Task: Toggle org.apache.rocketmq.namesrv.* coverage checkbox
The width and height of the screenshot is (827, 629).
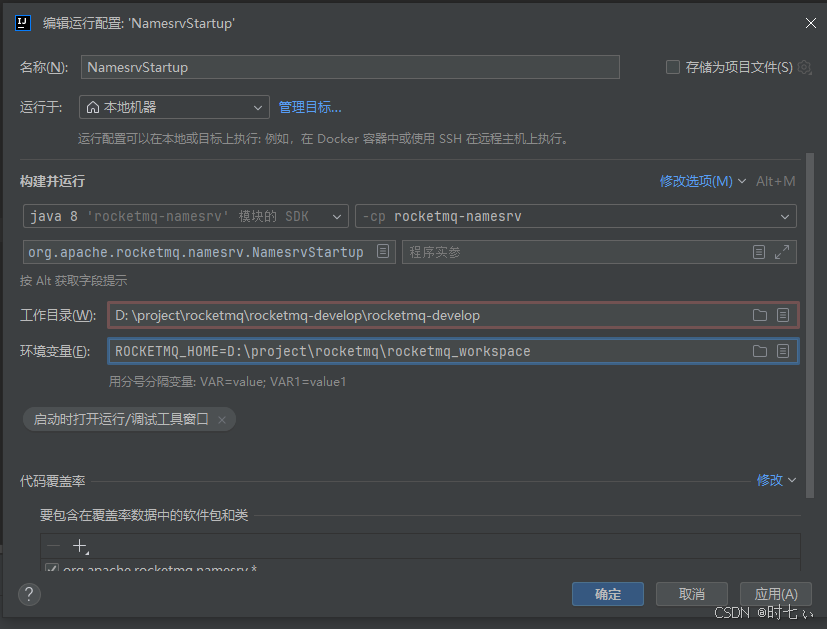Action: click(x=53, y=568)
